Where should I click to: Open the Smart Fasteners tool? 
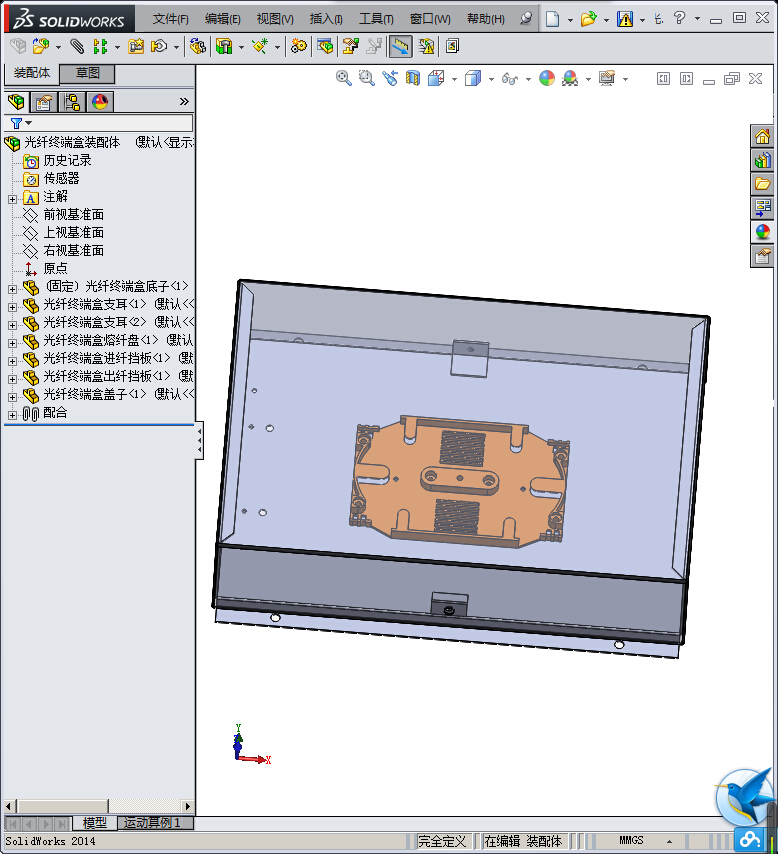click(136, 46)
